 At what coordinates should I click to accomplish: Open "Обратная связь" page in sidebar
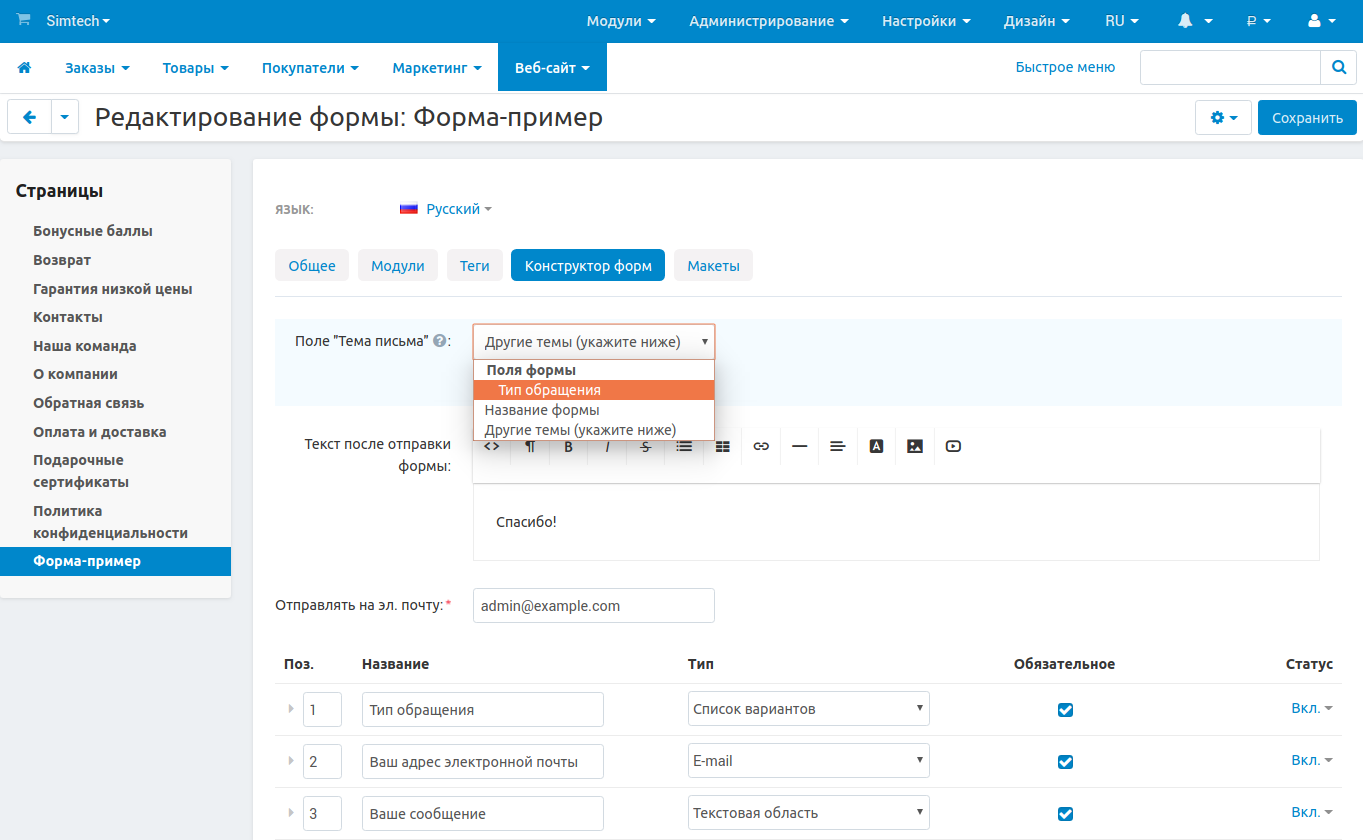pos(89,403)
